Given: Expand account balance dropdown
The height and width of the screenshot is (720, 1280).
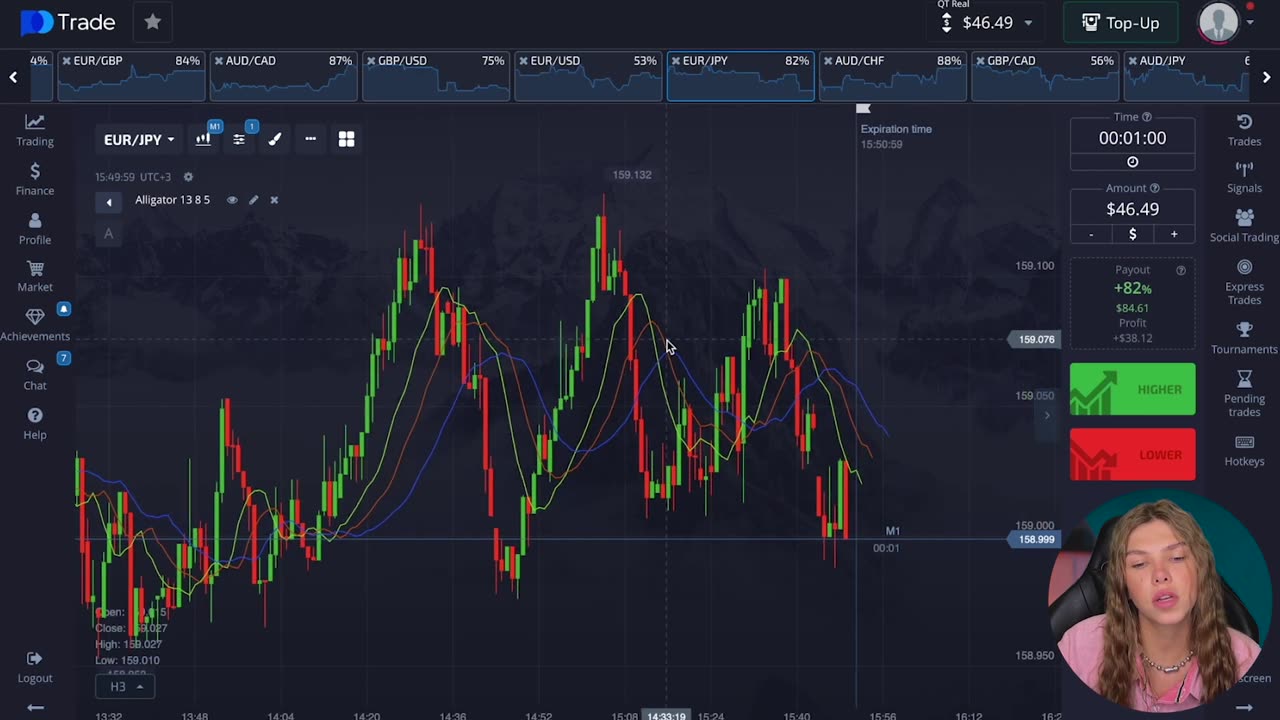Looking at the screenshot, I should click(1028, 23).
